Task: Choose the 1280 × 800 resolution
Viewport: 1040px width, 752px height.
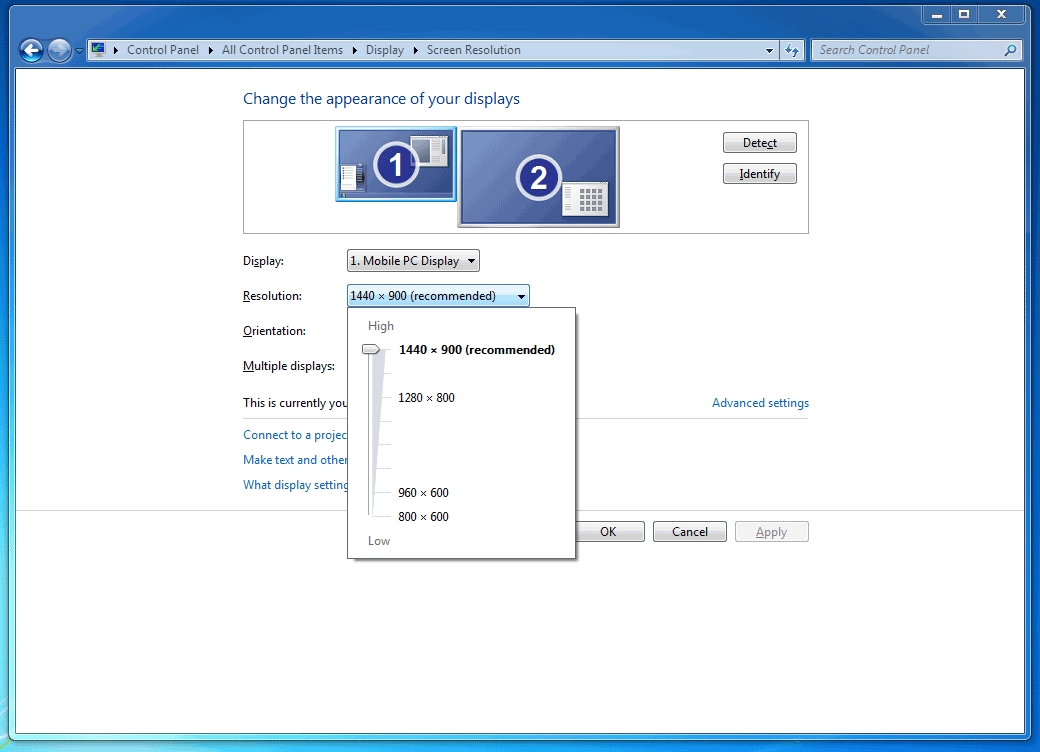Action: (x=426, y=398)
